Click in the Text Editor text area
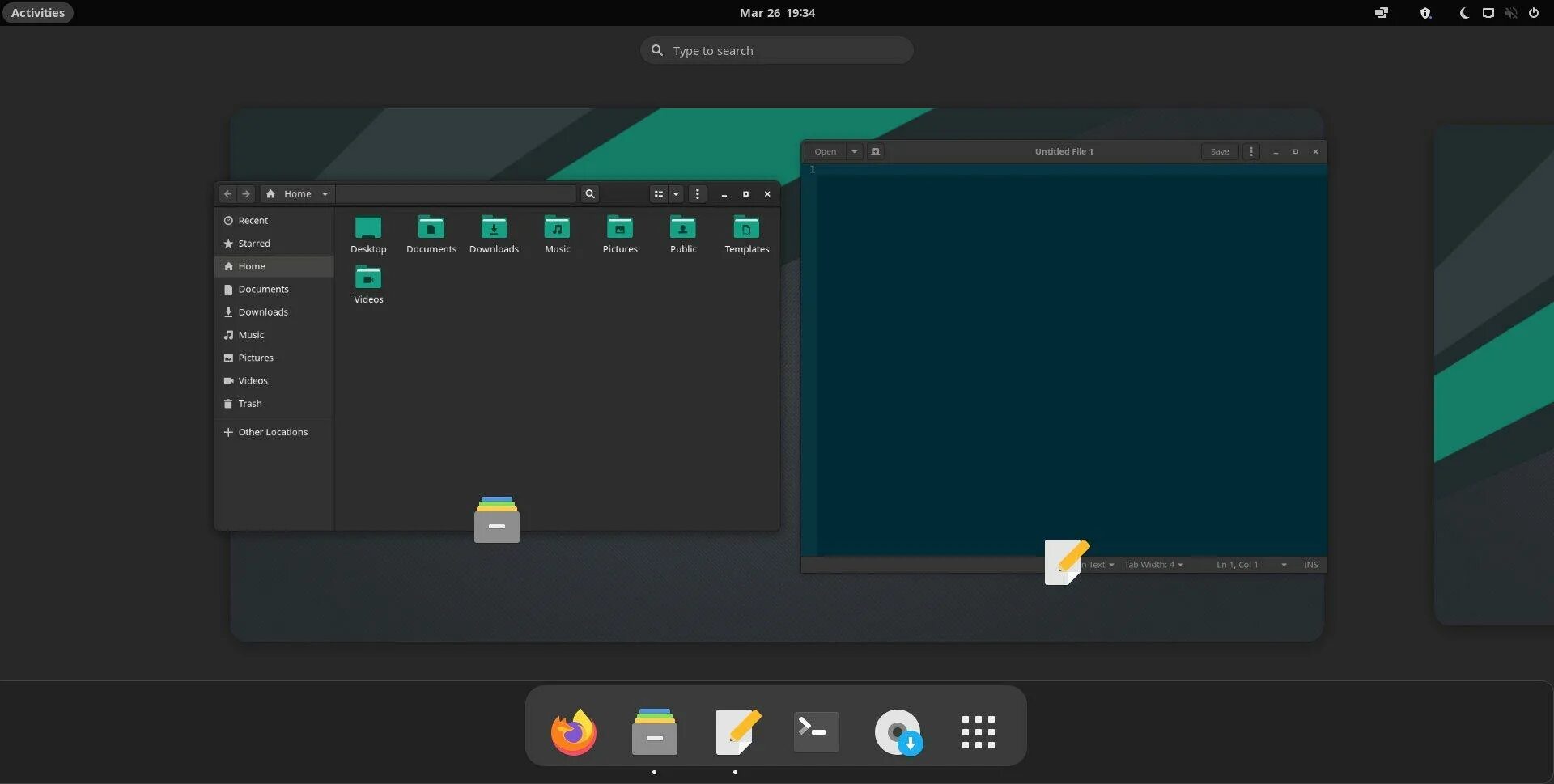Image resolution: width=1554 pixels, height=784 pixels. point(1072,360)
